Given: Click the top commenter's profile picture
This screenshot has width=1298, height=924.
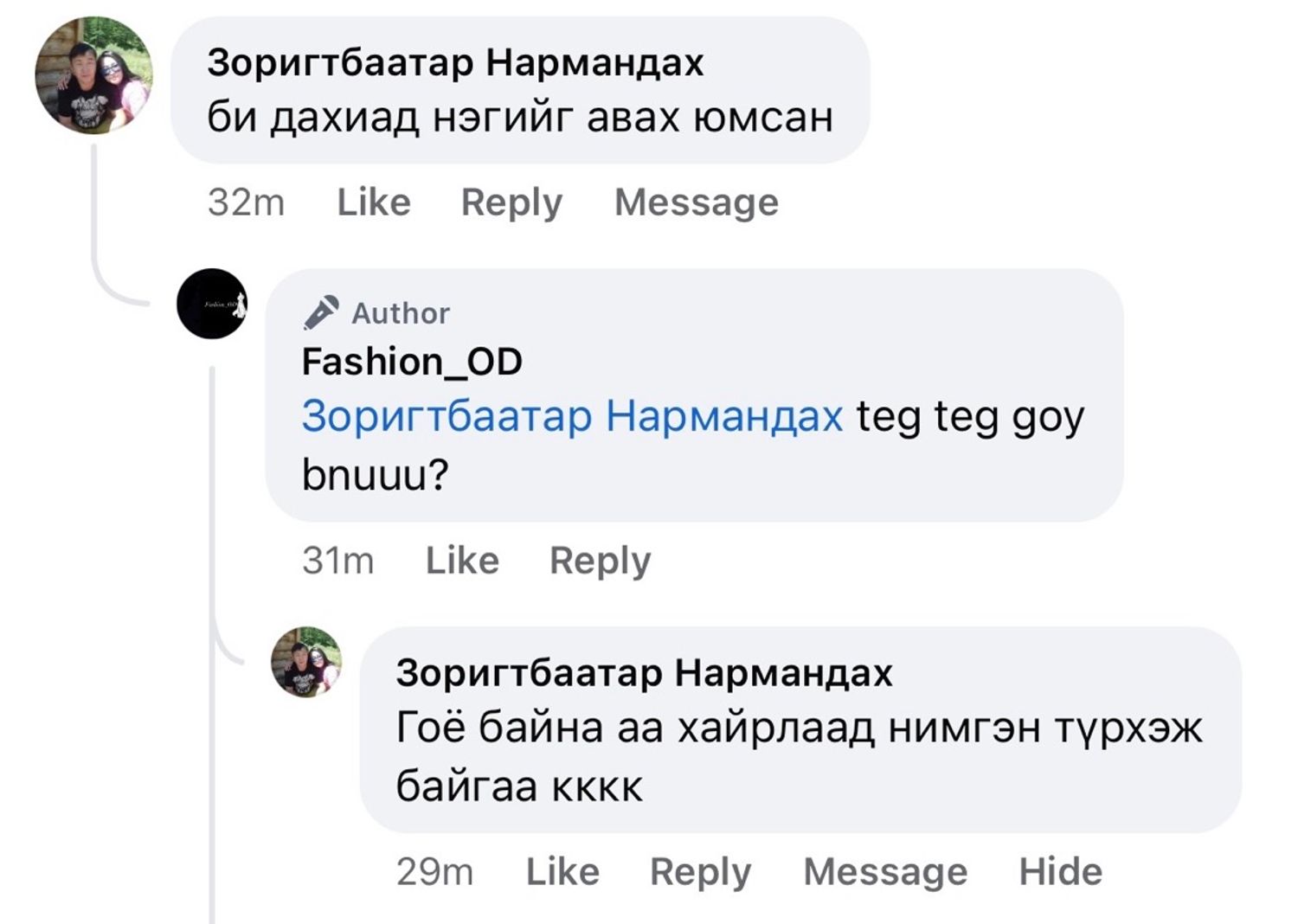Looking at the screenshot, I should coord(93,75).
